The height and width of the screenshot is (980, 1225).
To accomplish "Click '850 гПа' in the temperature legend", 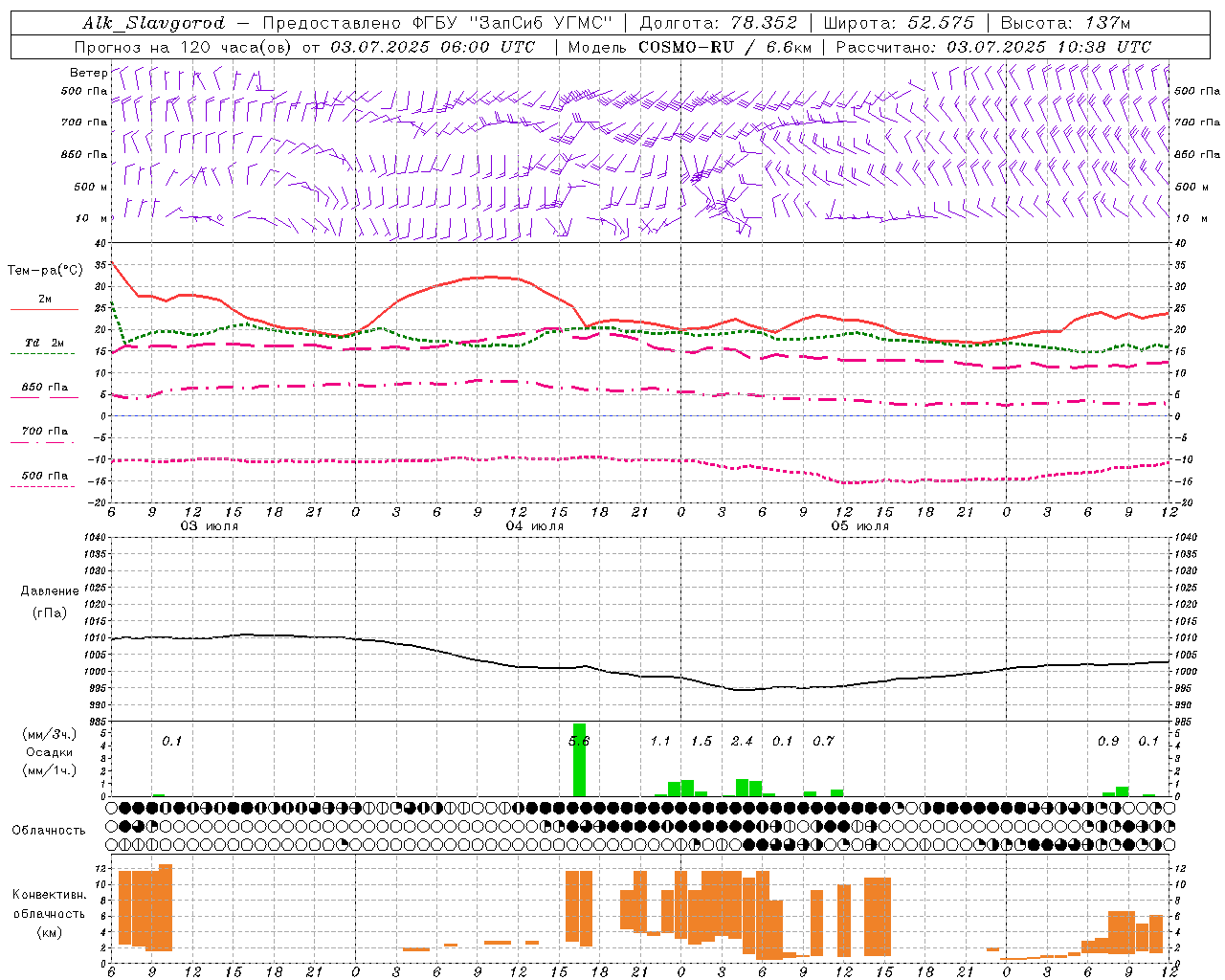I will pos(45,388).
